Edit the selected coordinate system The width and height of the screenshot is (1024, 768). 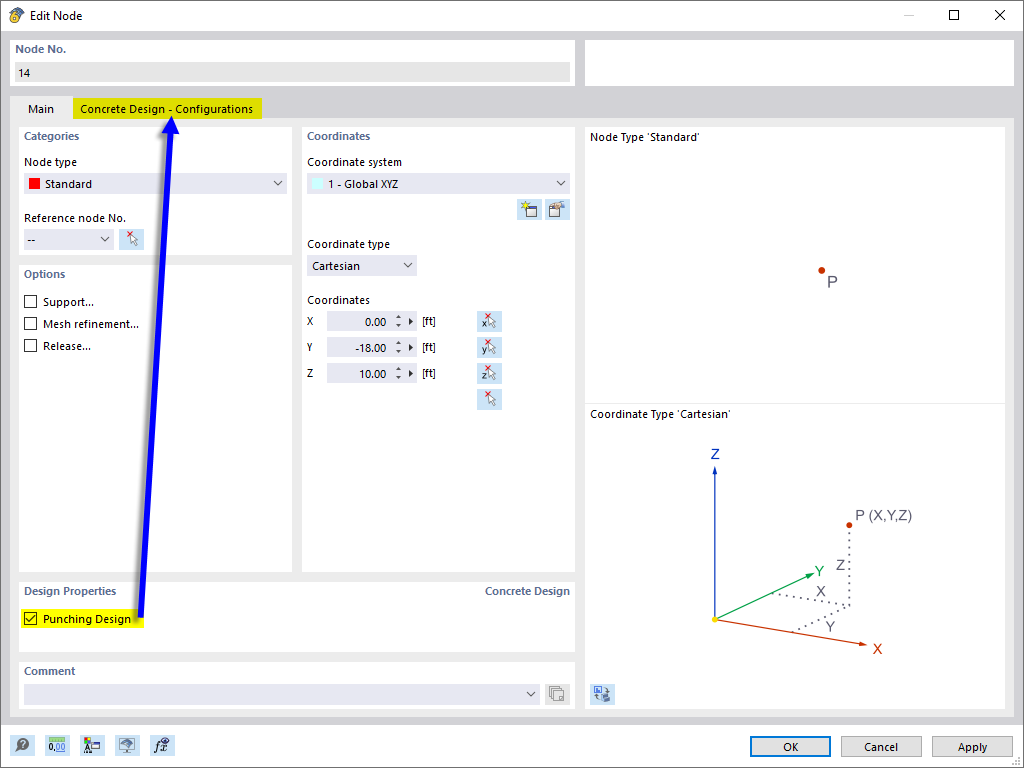pyautogui.click(x=557, y=209)
